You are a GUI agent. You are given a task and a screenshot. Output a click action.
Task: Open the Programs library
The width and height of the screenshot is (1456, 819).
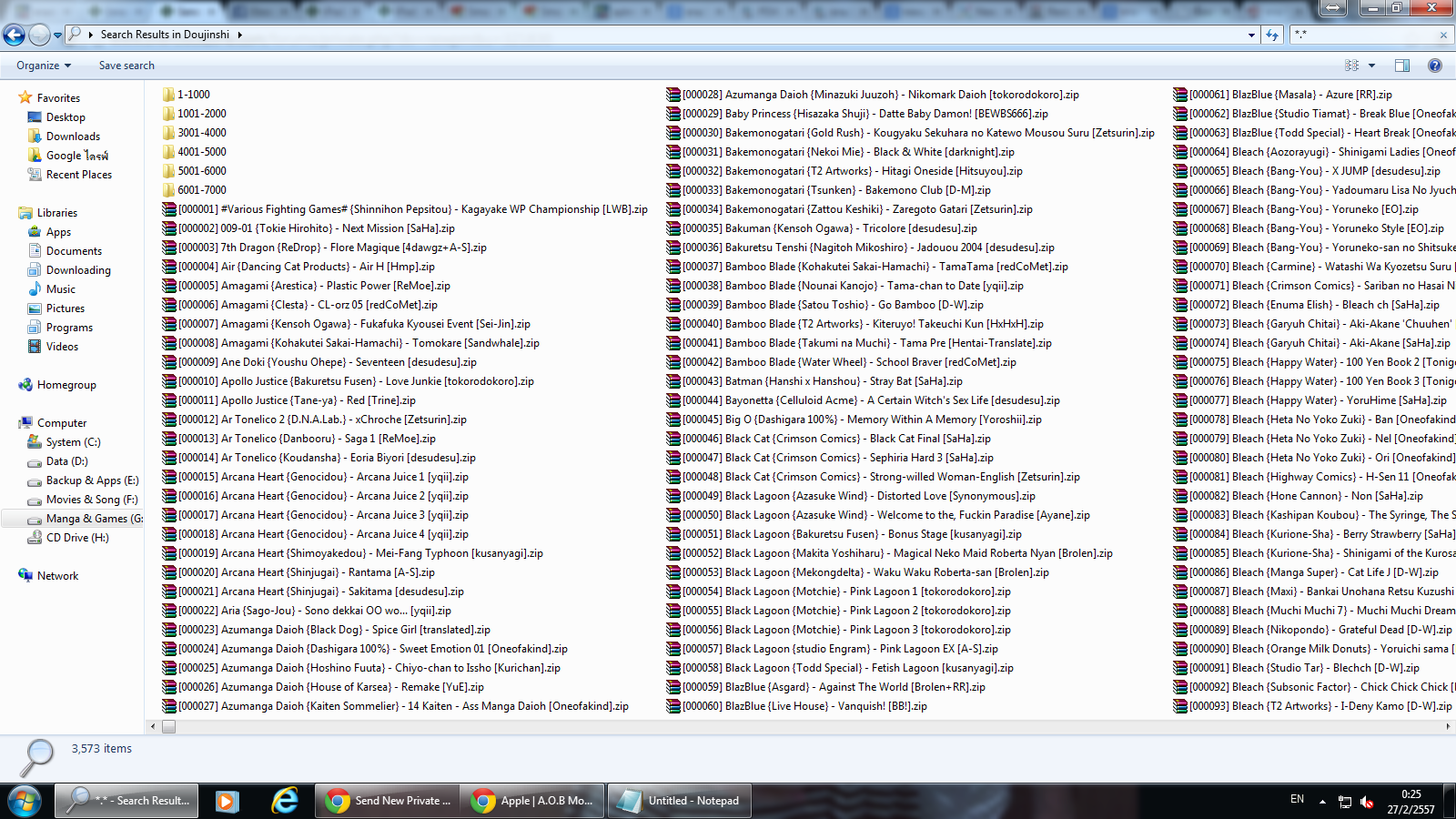click(x=69, y=328)
